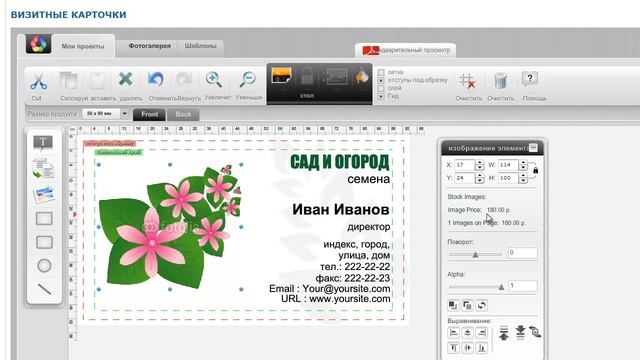Viewport: 640px width, 360px height.
Task: Click align bottom edge icon
Action: 482,348
